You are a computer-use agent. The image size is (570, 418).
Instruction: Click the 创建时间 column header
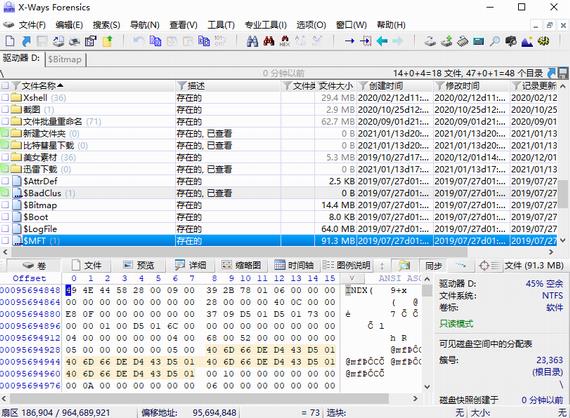386,86
